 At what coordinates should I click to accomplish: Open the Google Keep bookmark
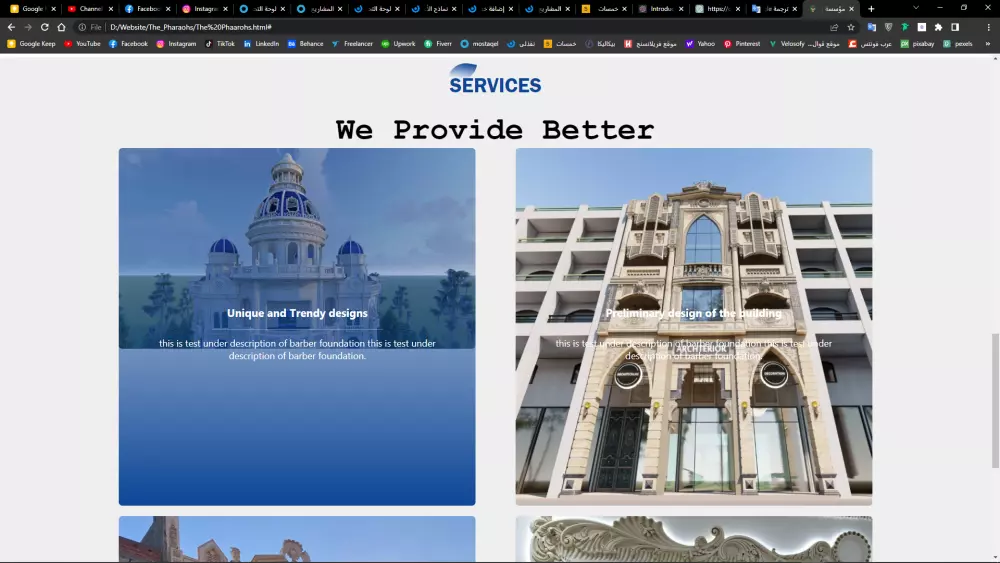pos(31,44)
